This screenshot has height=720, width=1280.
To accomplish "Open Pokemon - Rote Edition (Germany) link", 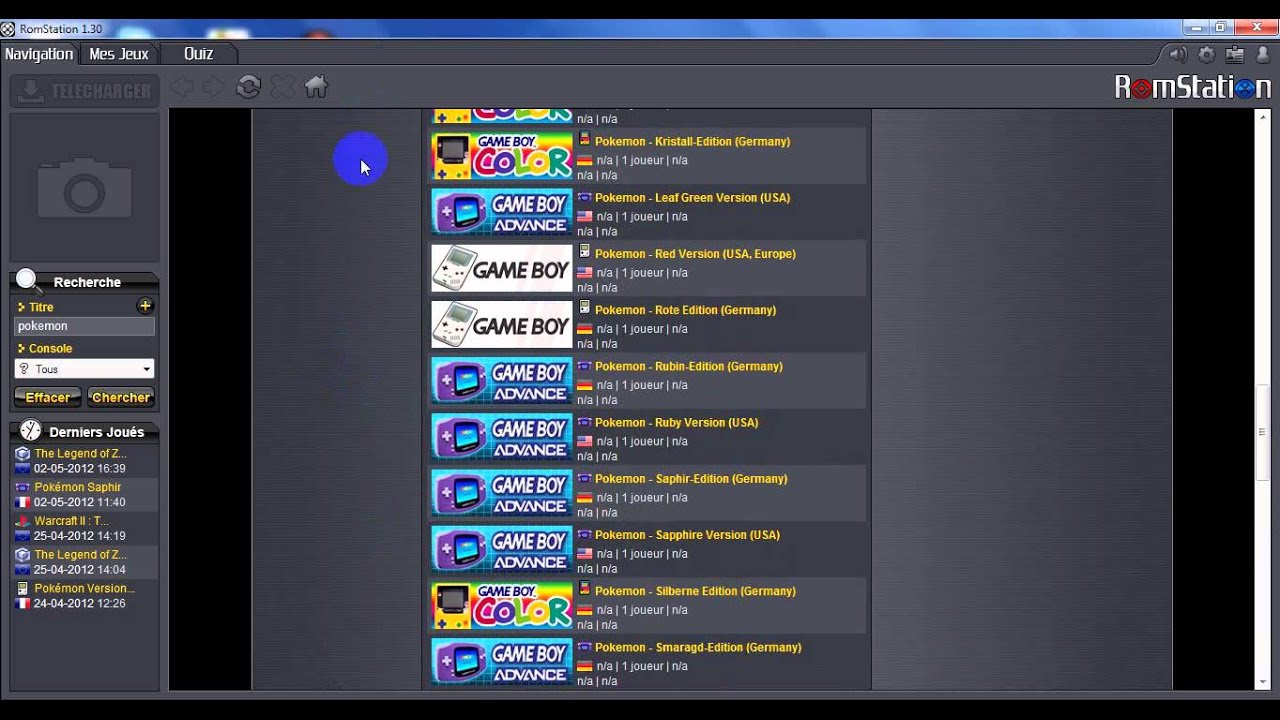I will [685, 310].
